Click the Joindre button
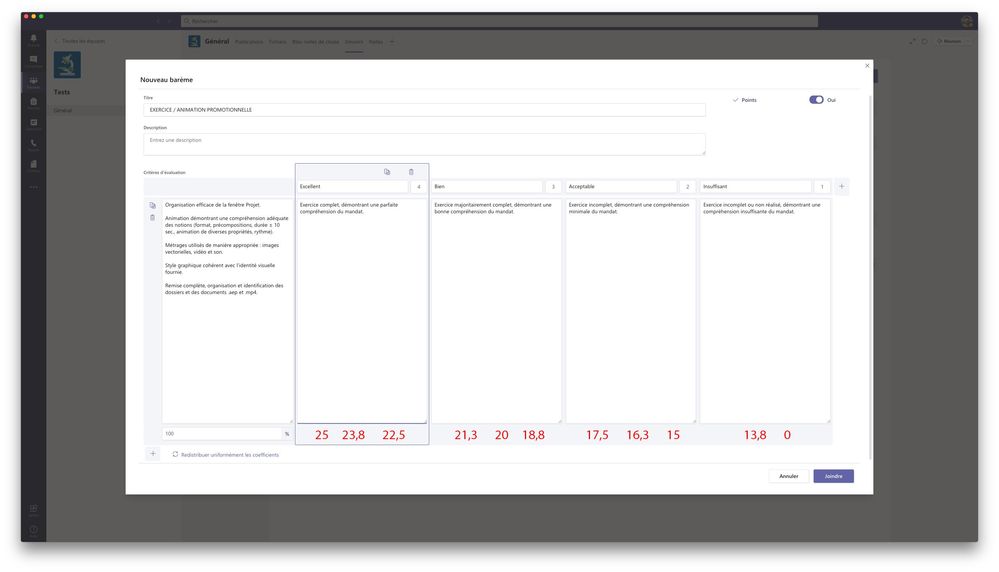The image size is (999, 572). tap(833, 476)
